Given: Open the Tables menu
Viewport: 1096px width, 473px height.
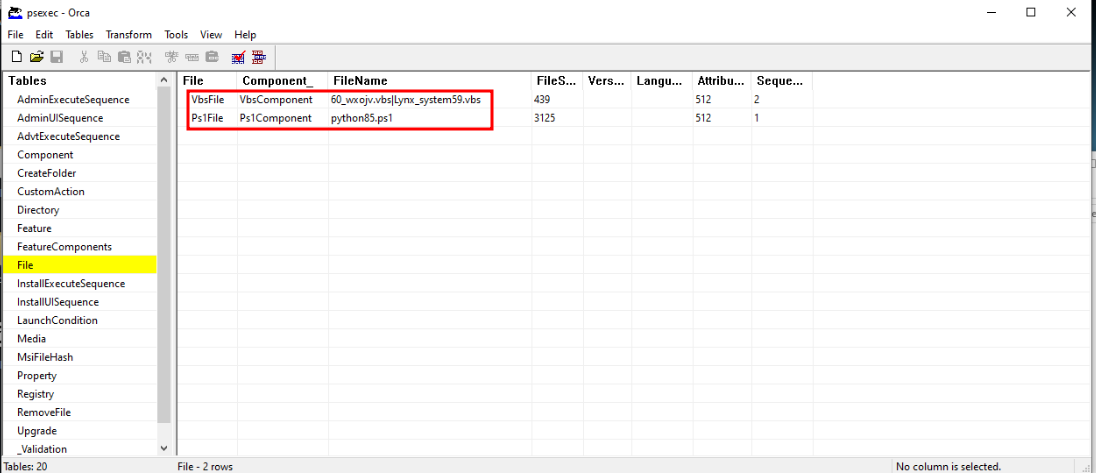Looking at the screenshot, I should (79, 34).
